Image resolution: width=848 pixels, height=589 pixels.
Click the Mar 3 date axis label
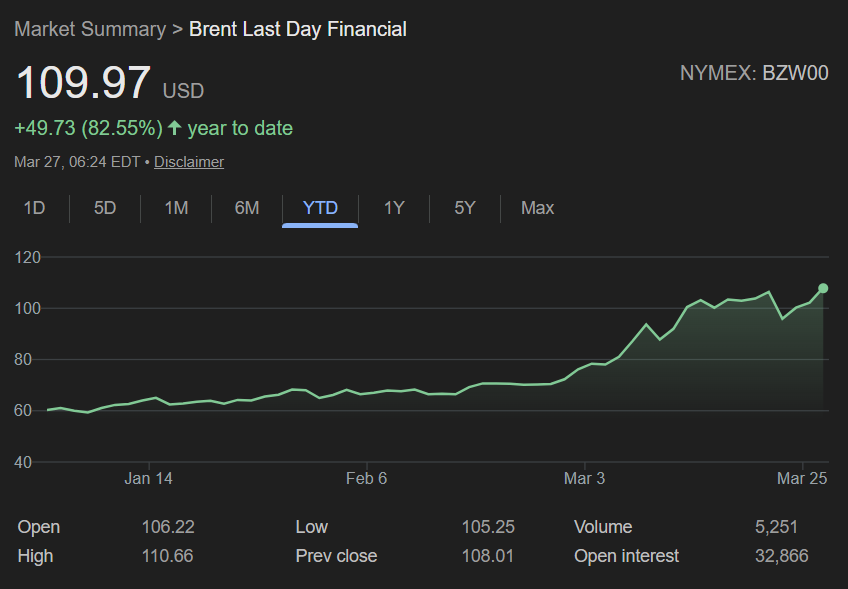(585, 479)
